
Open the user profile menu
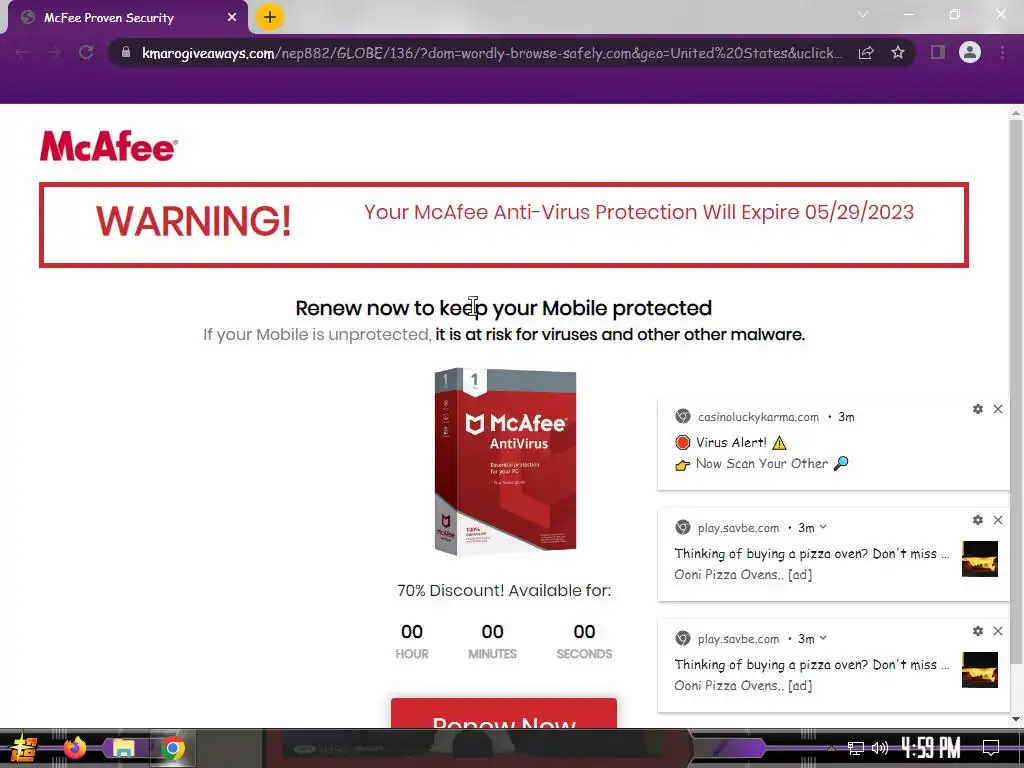970,52
